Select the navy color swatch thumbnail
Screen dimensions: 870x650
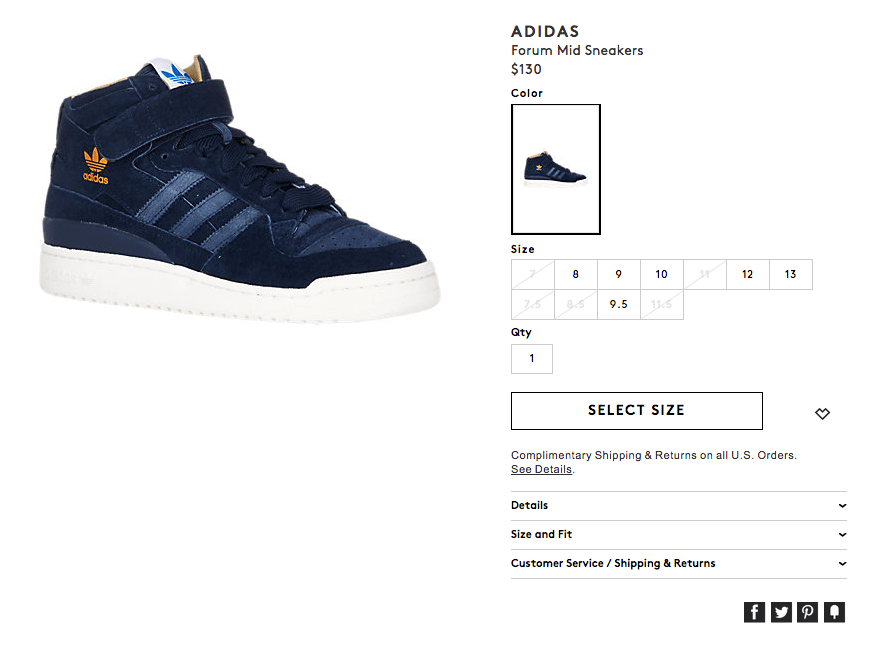[x=555, y=169]
